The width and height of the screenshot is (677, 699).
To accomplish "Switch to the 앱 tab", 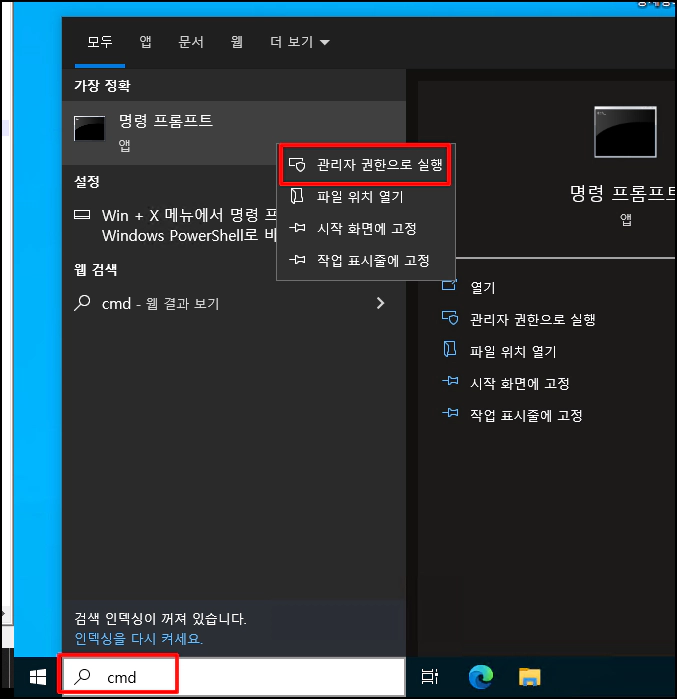I will 145,42.
